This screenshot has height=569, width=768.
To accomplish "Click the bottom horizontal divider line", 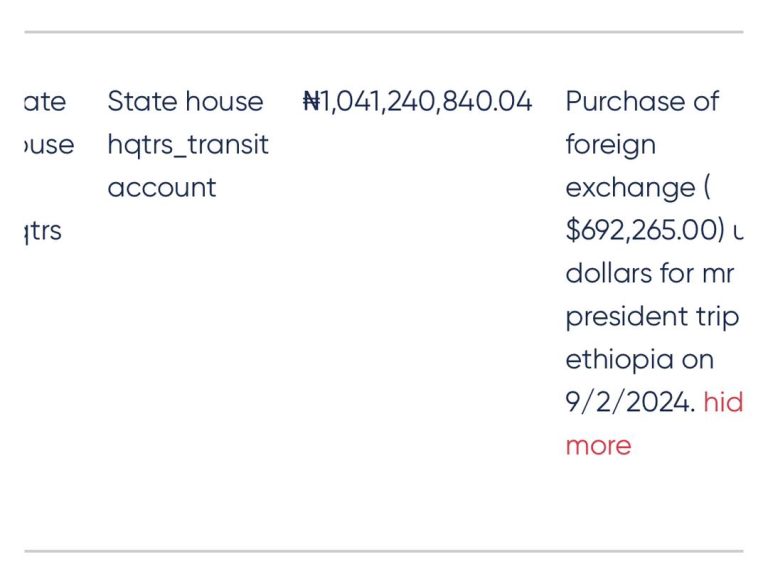I will 384,550.
